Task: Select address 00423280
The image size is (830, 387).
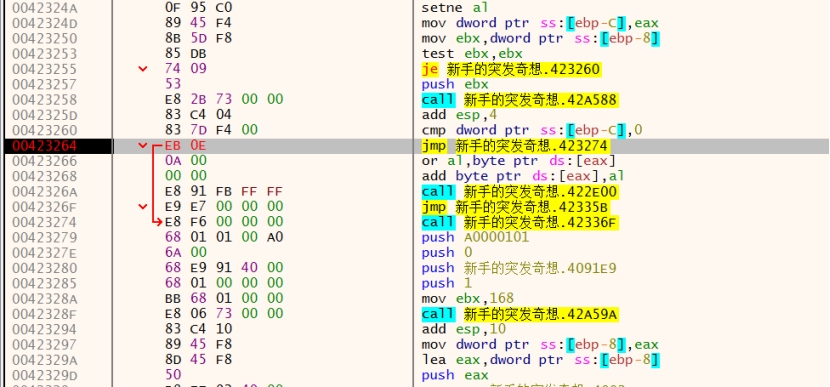Action: pos(44,268)
